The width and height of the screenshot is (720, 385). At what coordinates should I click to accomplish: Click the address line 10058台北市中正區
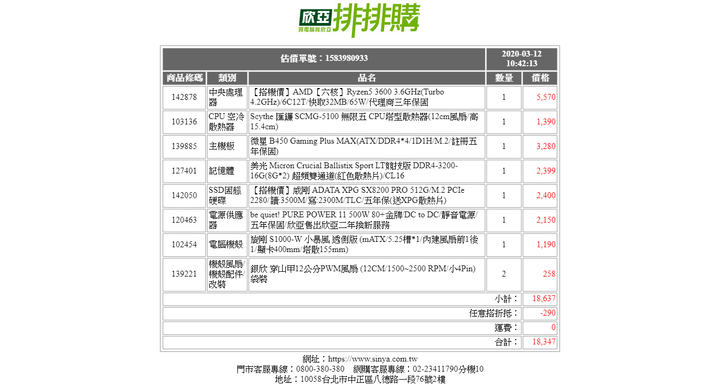[x=360, y=379]
